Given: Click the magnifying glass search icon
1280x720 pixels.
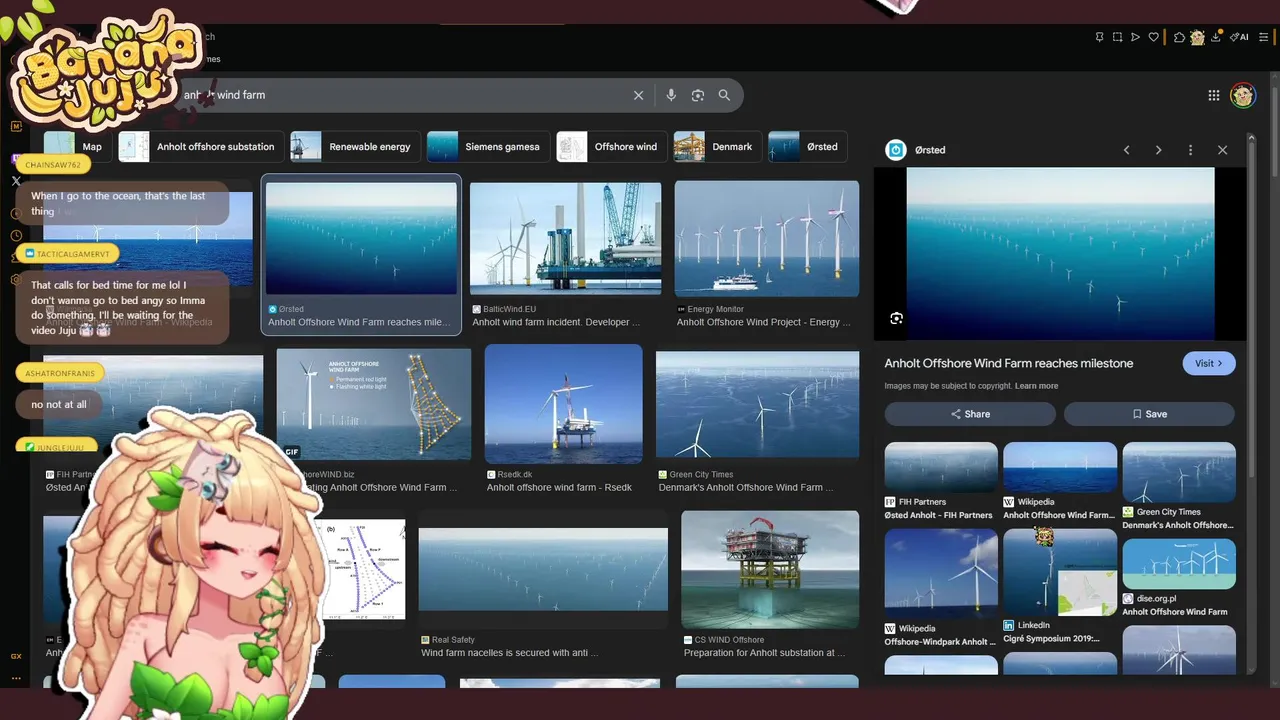Looking at the screenshot, I should pos(724,95).
